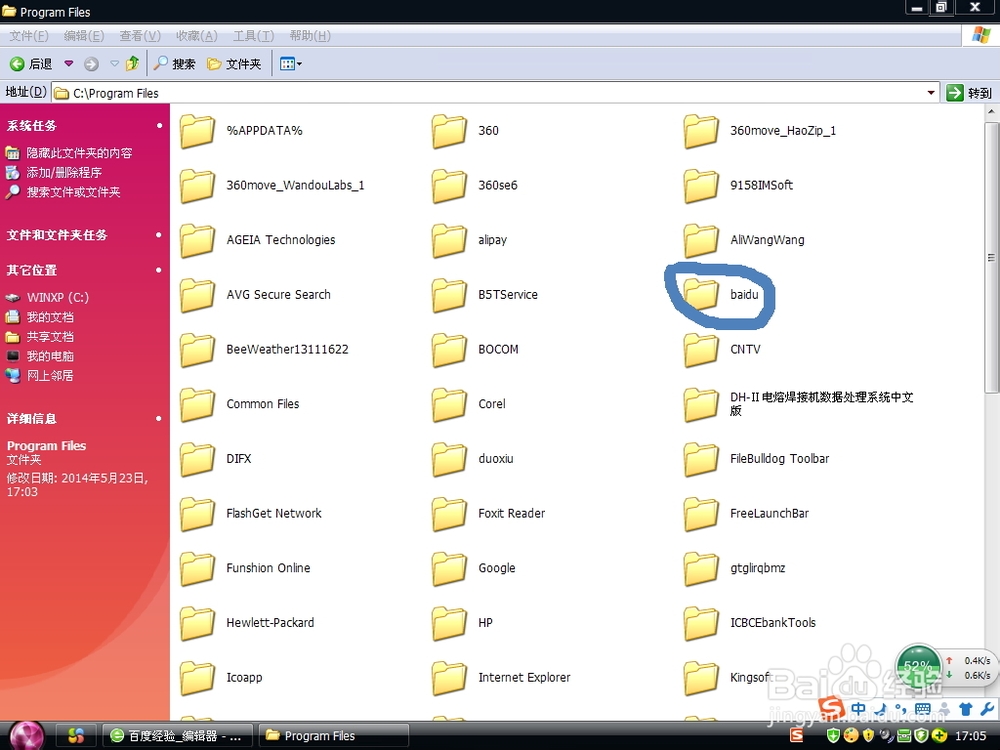Screen dimensions: 1000x750
Task: Select the 360 folder icon
Action: [449, 131]
